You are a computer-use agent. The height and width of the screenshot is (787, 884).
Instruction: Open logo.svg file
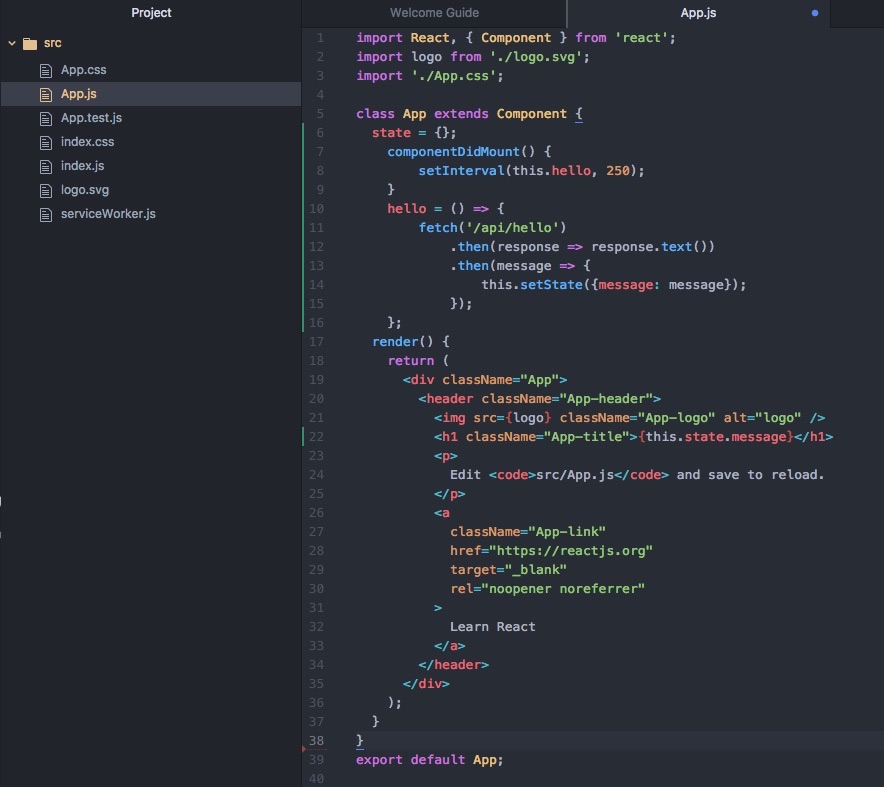85,190
